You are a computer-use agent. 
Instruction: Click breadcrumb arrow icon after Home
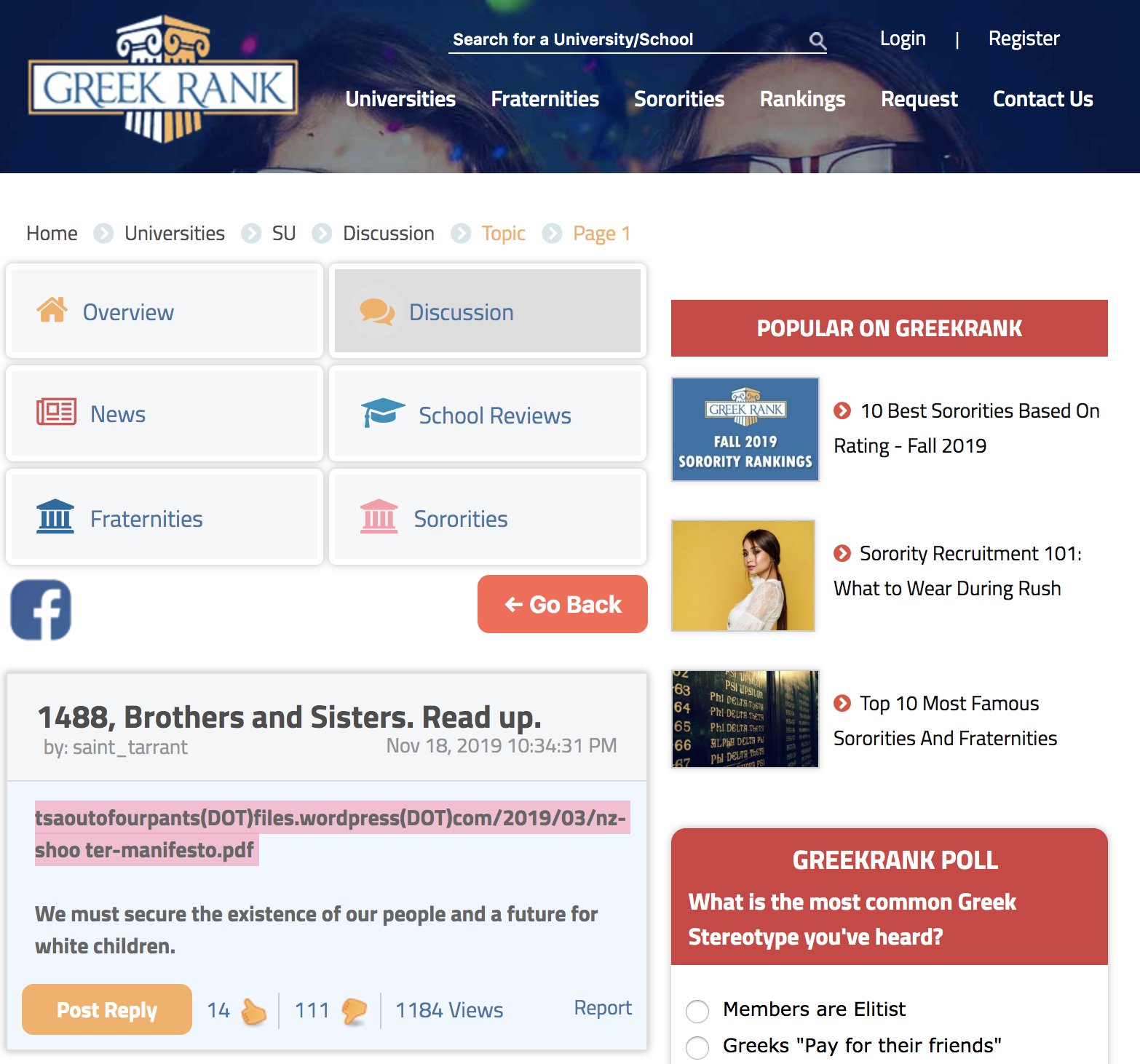[x=103, y=234]
